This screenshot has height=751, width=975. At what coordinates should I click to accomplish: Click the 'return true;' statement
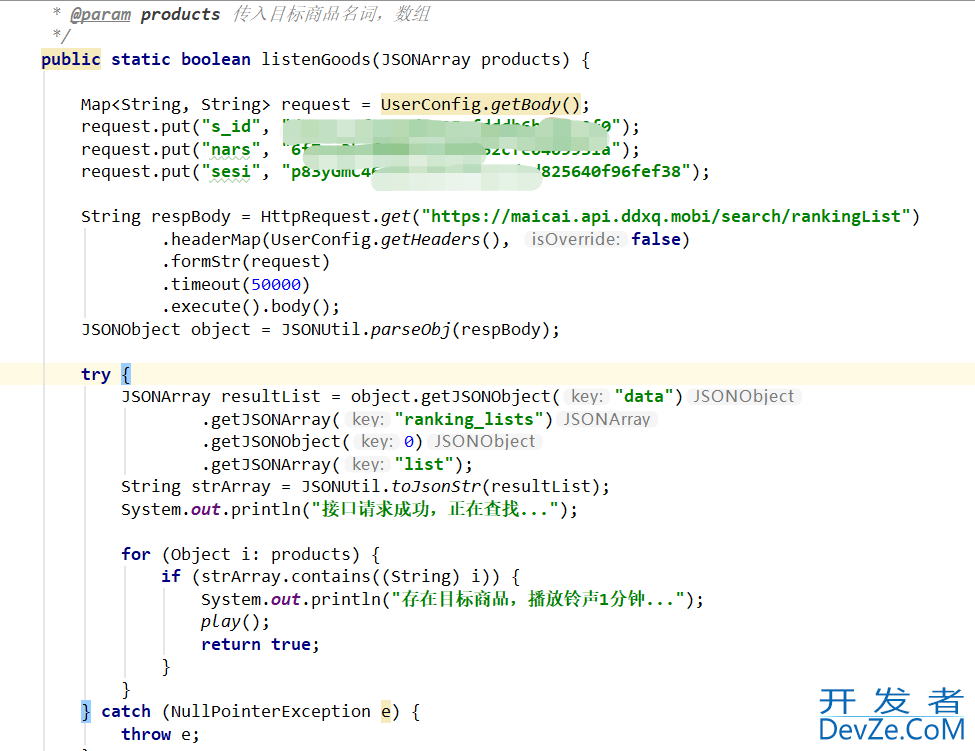[260, 645]
